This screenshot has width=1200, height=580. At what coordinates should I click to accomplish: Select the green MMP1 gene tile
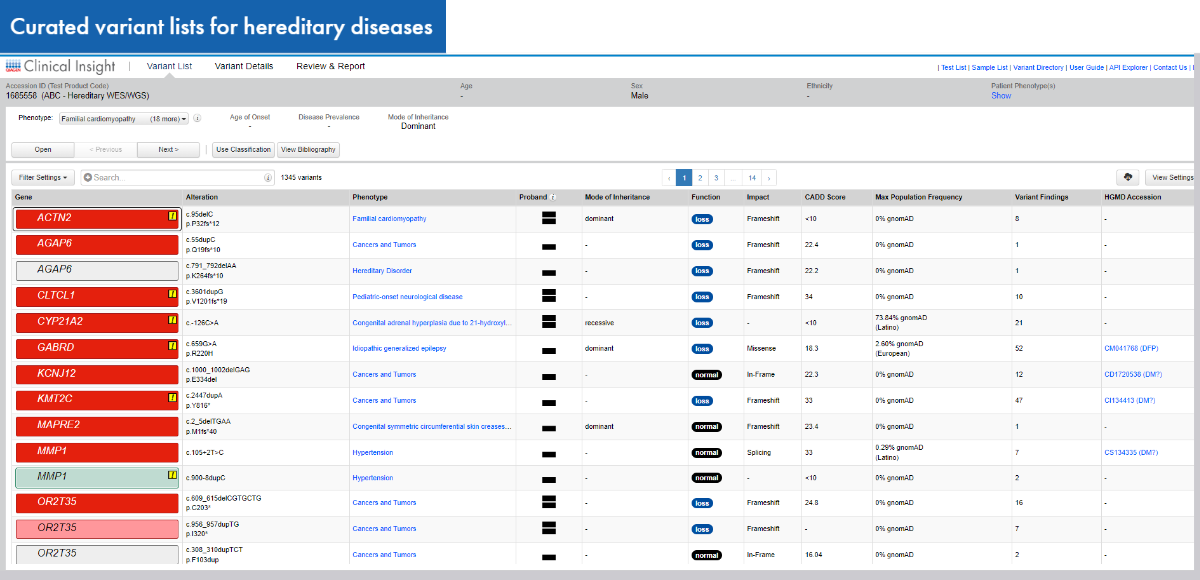pos(96,478)
